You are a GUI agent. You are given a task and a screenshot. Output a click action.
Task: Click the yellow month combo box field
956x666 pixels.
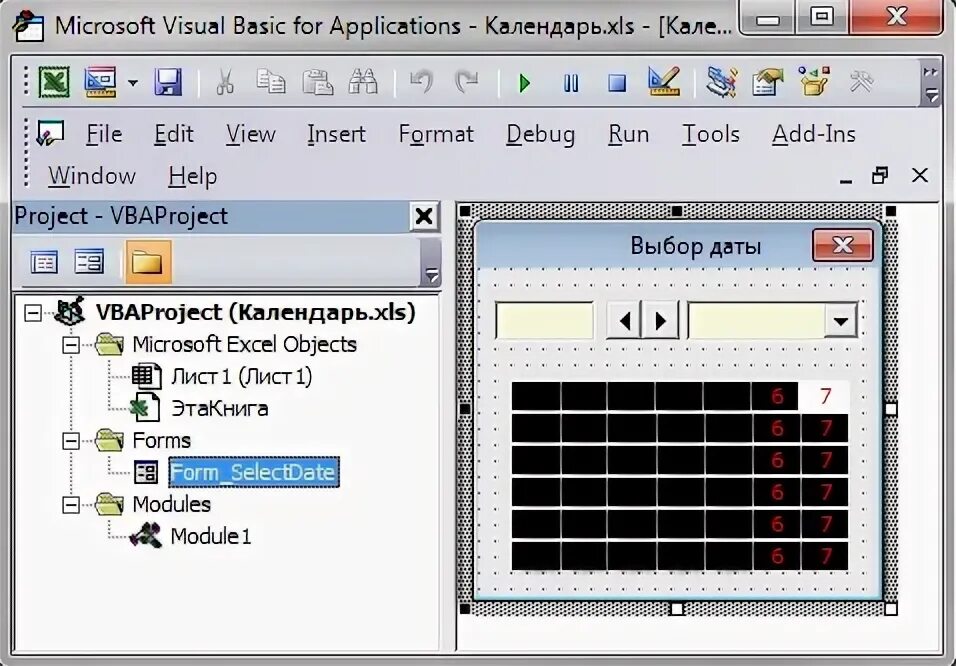pyautogui.click(x=756, y=320)
